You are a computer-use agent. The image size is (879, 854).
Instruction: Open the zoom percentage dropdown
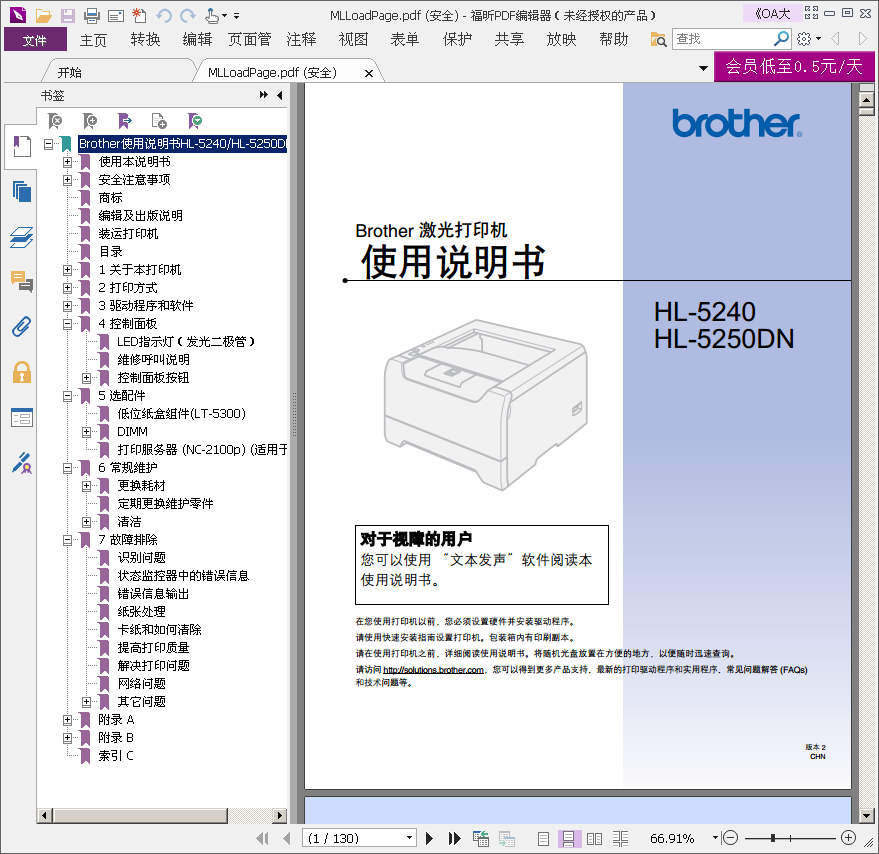point(715,838)
